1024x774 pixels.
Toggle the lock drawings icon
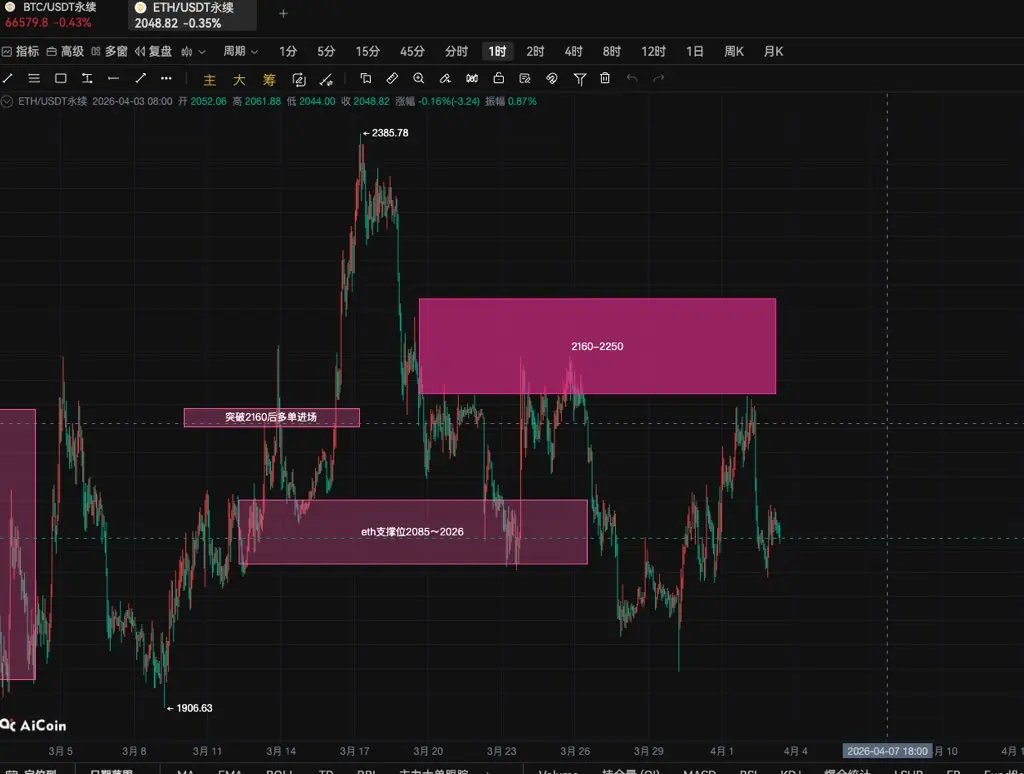point(498,78)
